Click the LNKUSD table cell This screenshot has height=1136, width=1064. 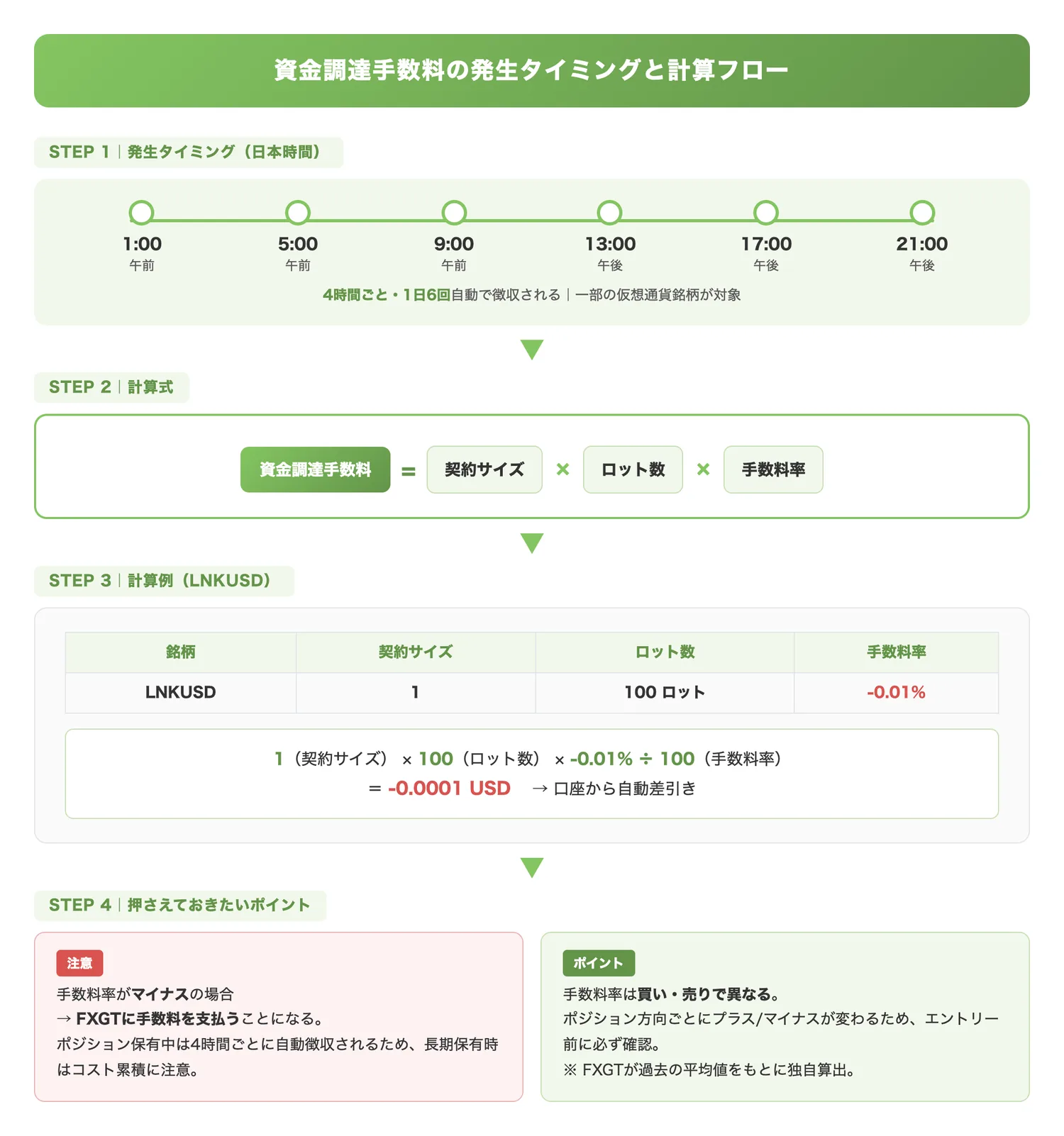click(181, 693)
